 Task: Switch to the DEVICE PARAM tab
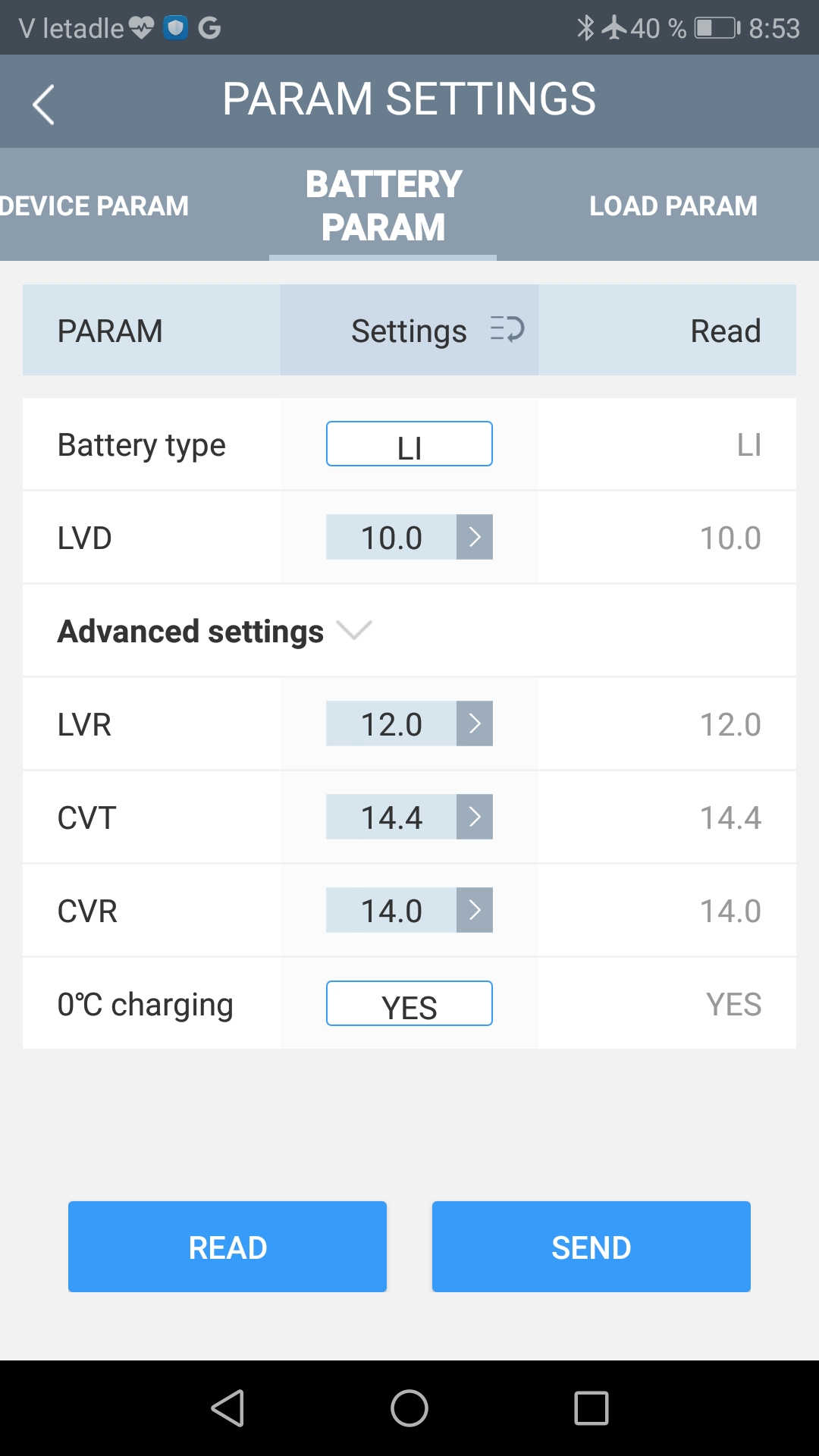coord(95,206)
